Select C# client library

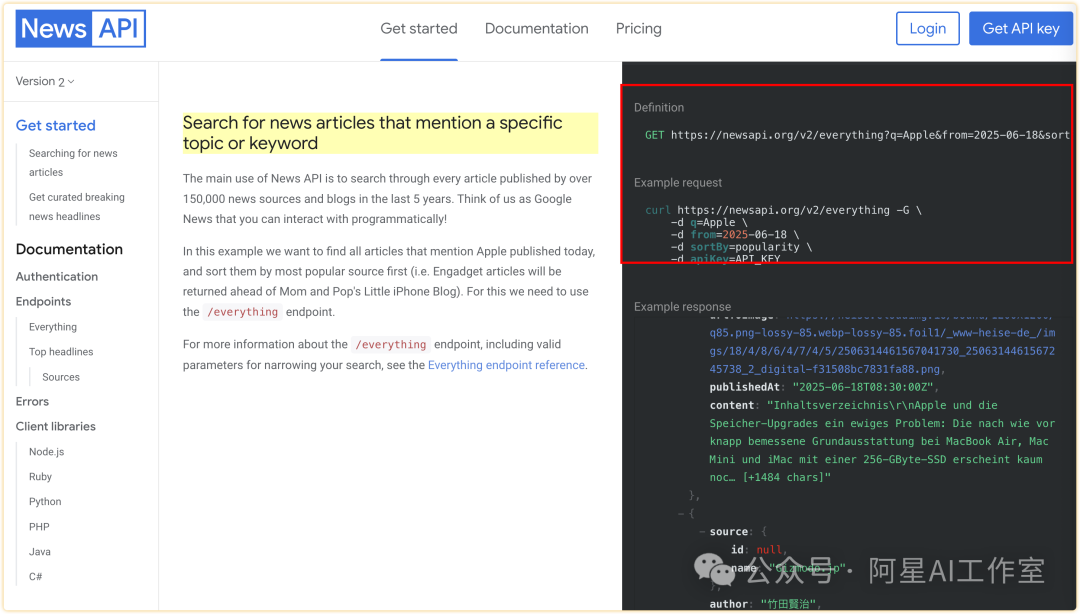[x=35, y=576]
